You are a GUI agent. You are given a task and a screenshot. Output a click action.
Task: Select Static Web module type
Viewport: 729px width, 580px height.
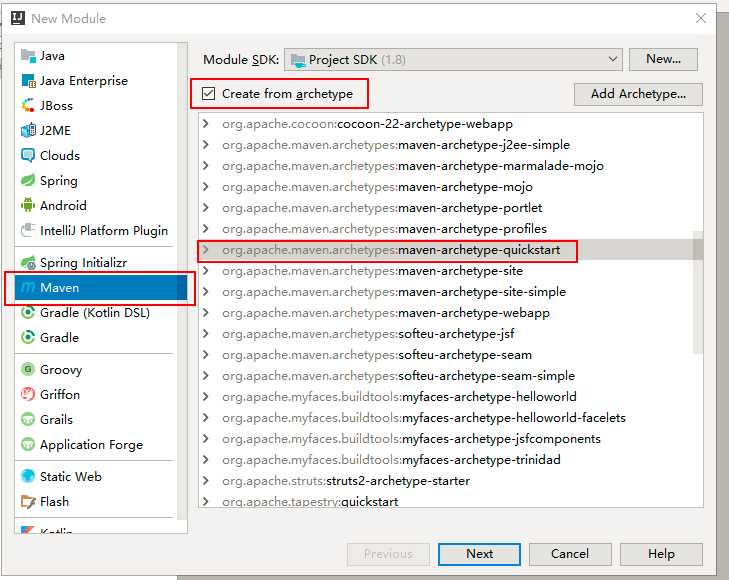pyautogui.click(x=96, y=476)
